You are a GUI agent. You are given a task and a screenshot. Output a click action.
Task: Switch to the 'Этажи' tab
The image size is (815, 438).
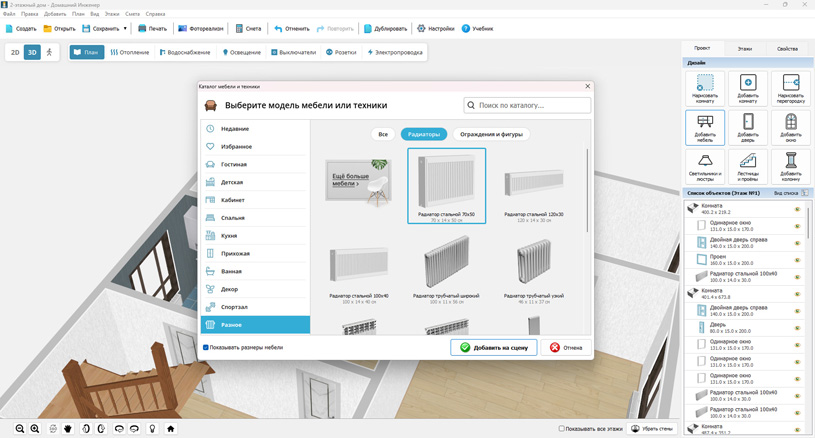pyautogui.click(x=745, y=48)
